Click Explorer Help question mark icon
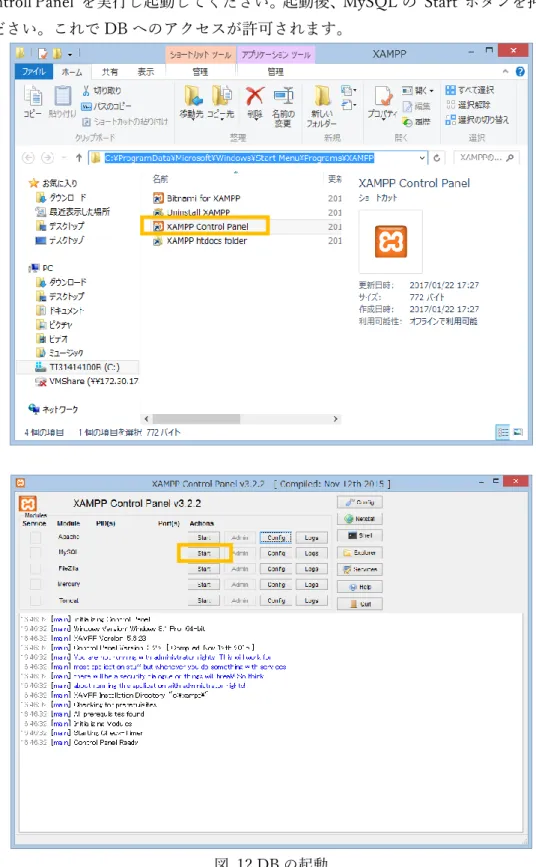The height and width of the screenshot is (867, 536). click(x=520, y=71)
